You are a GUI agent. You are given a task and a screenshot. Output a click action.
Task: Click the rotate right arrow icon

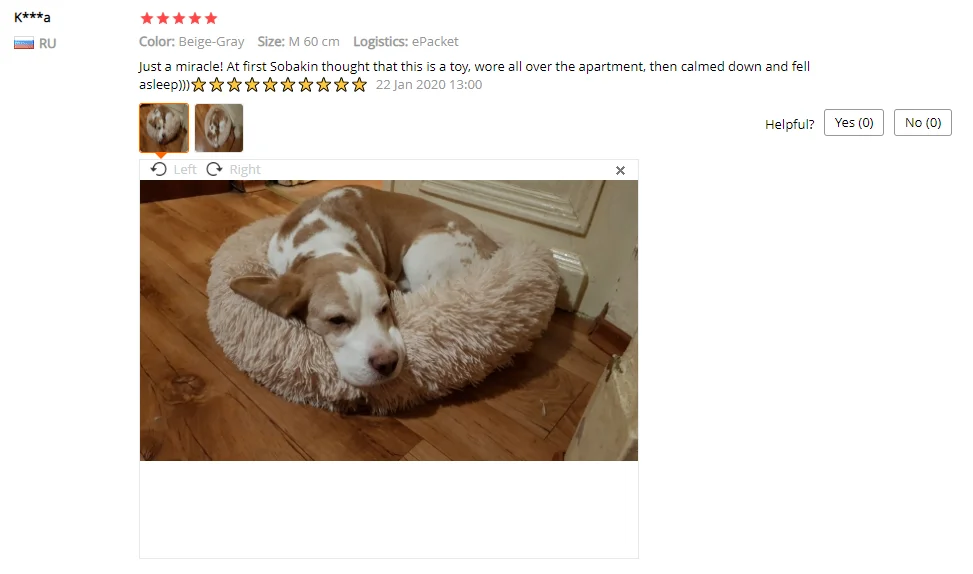point(214,169)
